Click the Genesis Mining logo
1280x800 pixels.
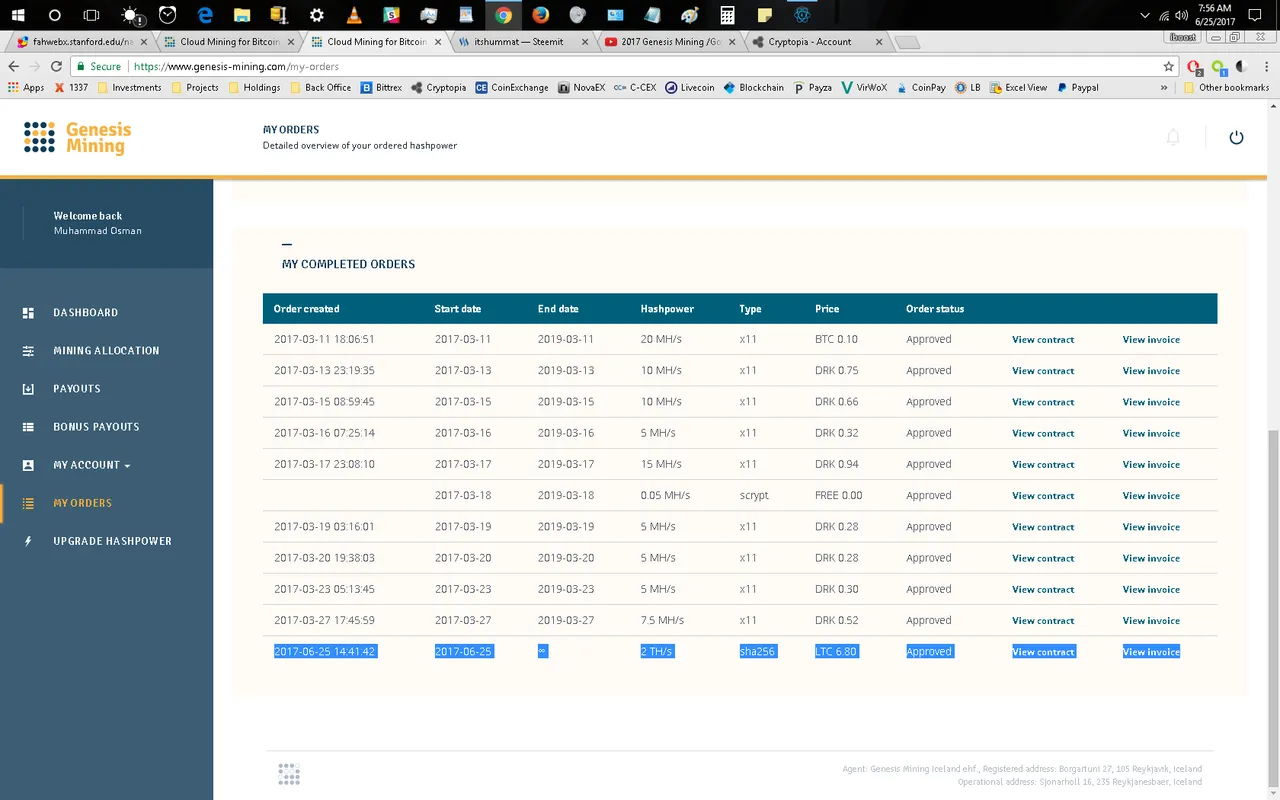(77, 137)
